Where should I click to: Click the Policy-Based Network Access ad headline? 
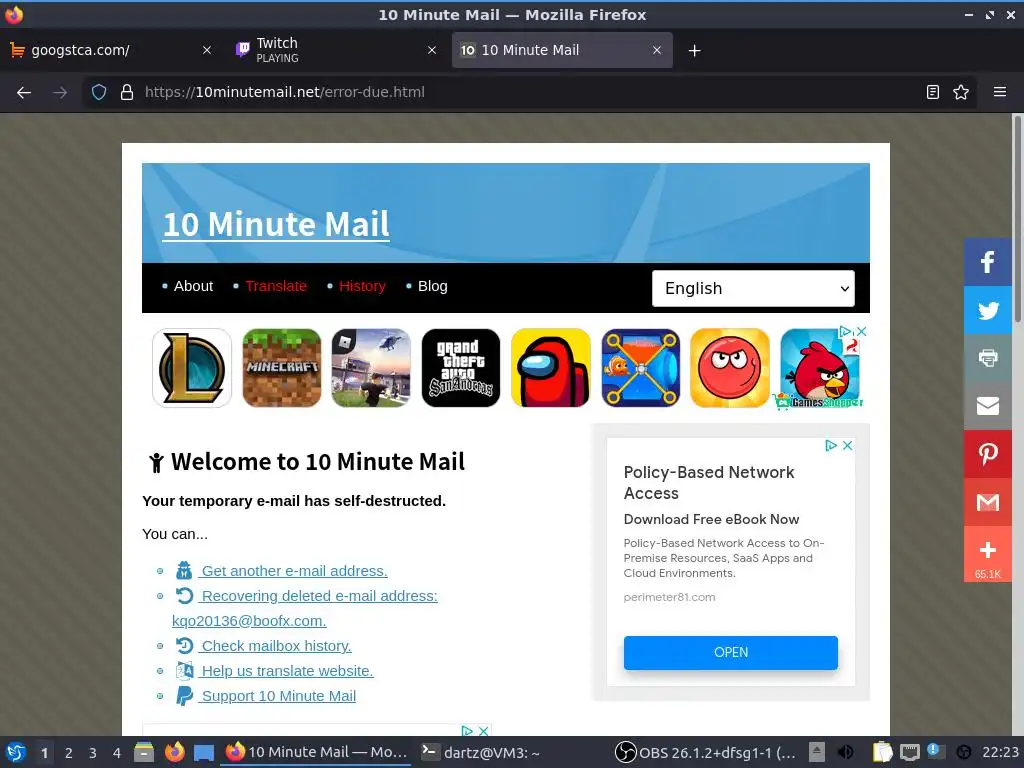click(x=709, y=483)
